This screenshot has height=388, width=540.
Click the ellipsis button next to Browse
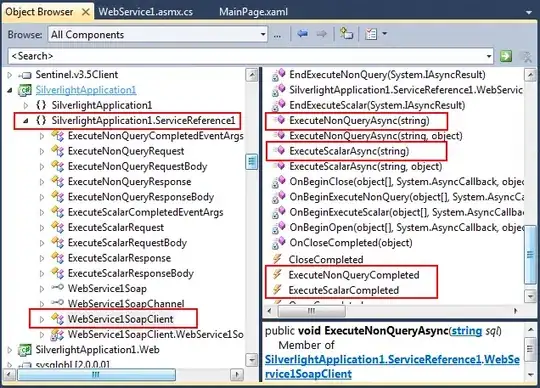[x=277, y=35]
